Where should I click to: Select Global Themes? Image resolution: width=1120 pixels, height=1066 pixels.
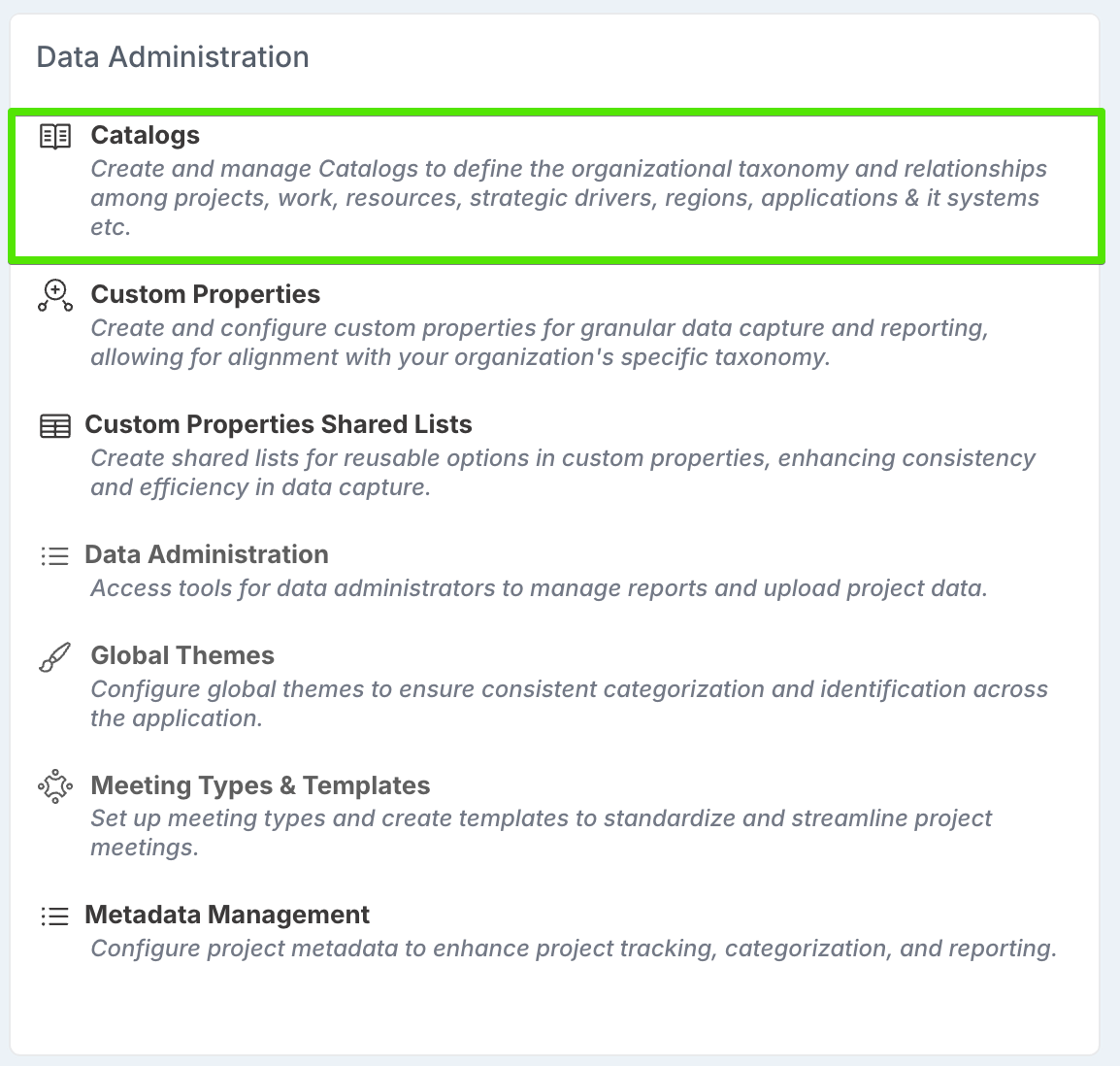tap(182, 656)
